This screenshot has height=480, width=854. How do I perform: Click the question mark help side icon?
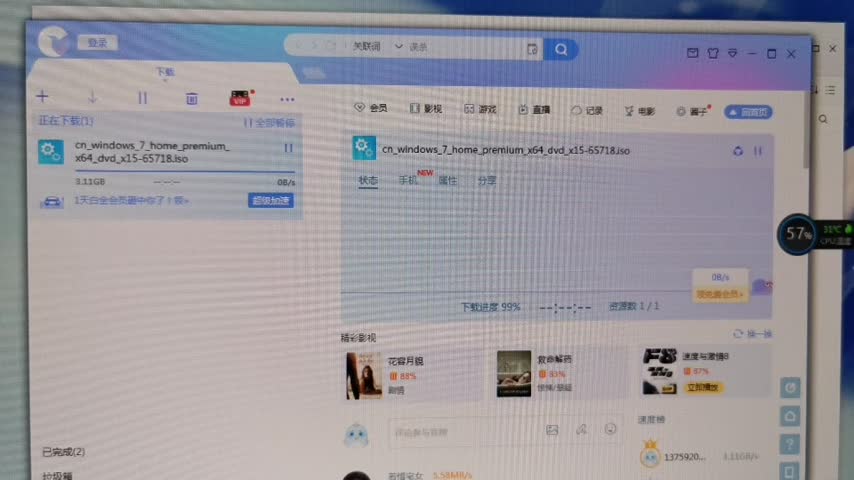coord(790,445)
